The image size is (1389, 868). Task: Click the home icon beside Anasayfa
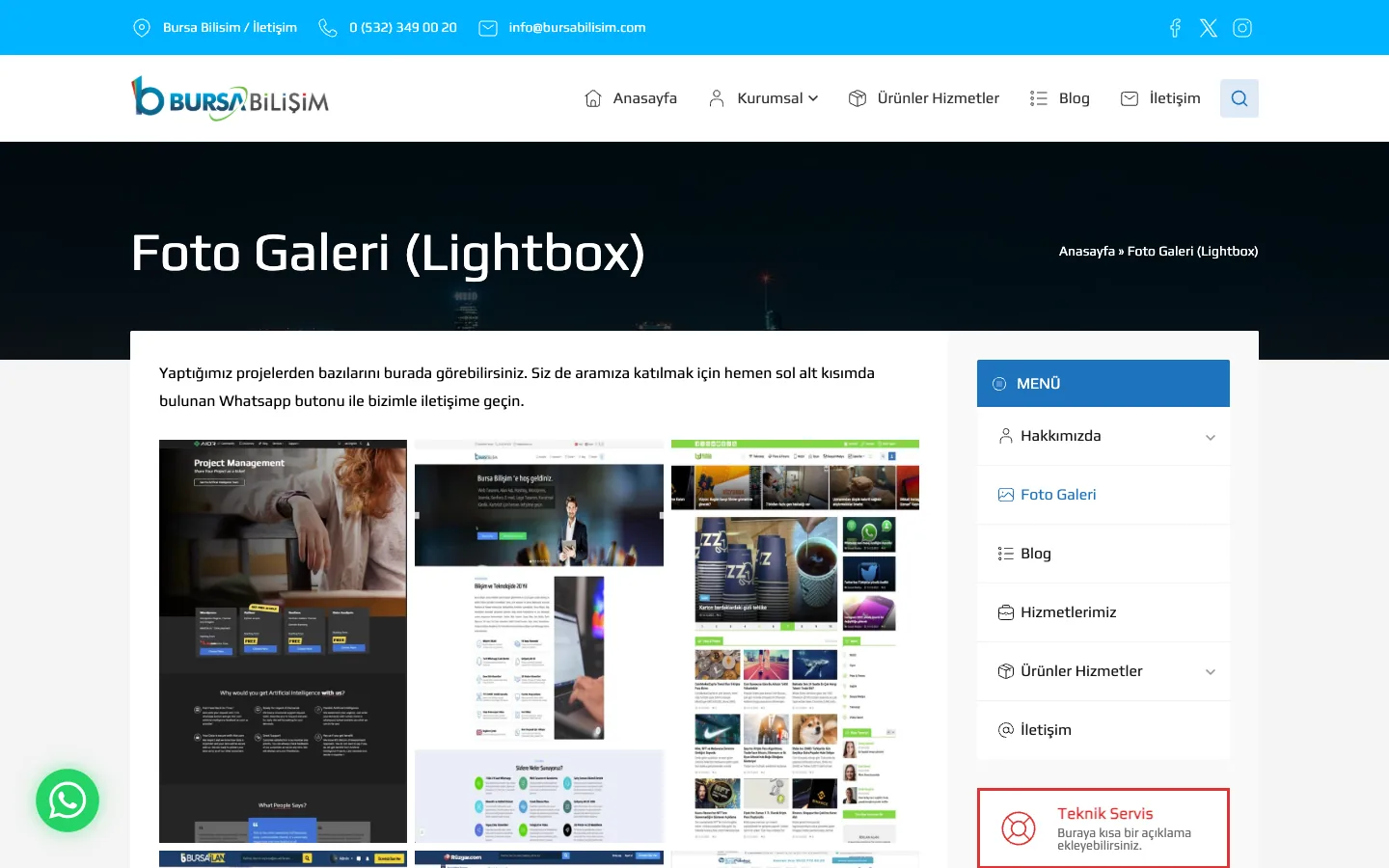[593, 98]
